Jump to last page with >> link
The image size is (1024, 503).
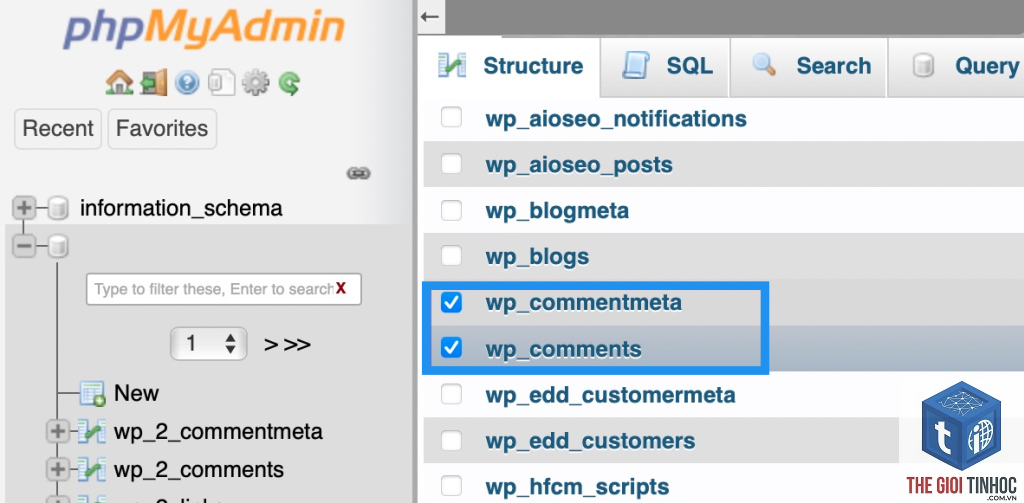[x=297, y=344]
